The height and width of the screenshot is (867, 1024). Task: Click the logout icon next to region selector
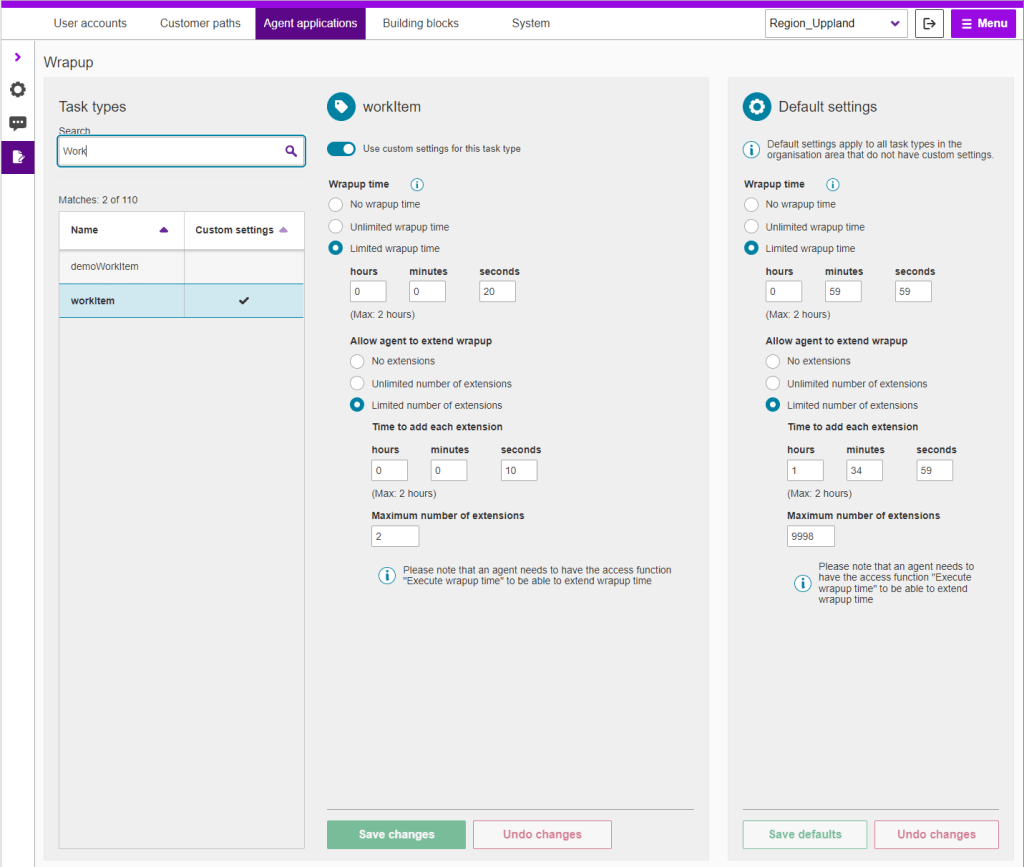[x=929, y=24]
